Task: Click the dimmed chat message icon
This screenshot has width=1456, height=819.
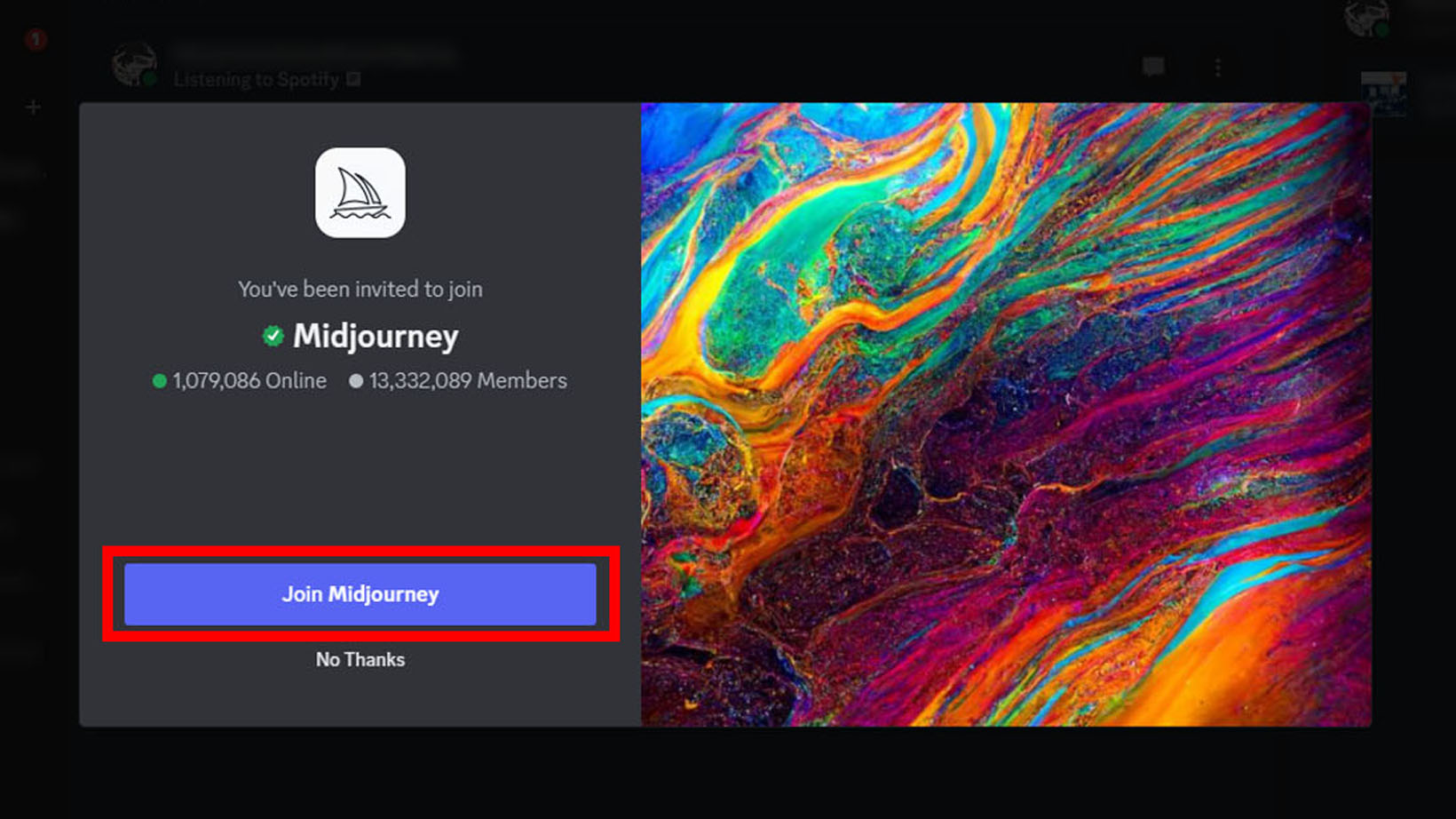Action: point(1153,67)
